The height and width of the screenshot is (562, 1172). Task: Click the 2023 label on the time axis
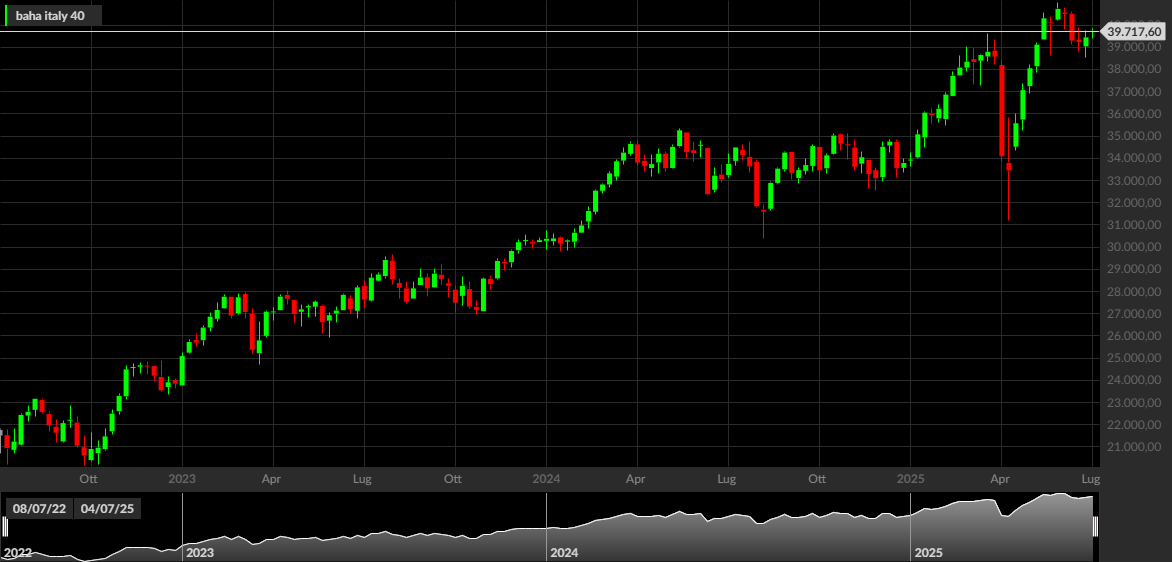[182, 478]
